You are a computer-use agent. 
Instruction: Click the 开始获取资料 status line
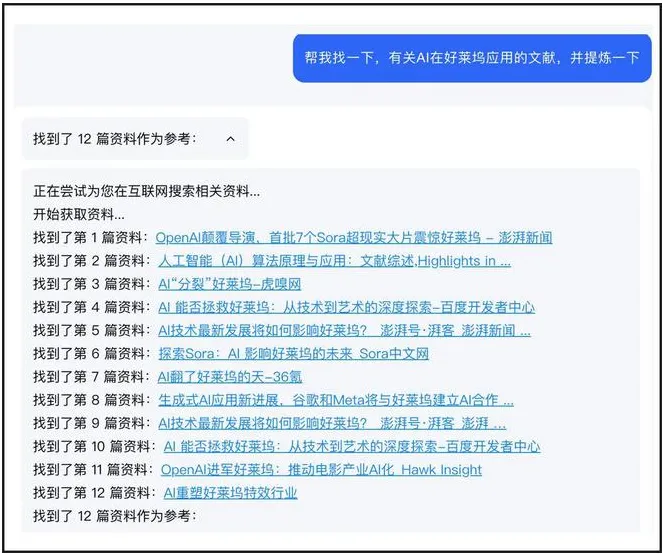coord(79,214)
